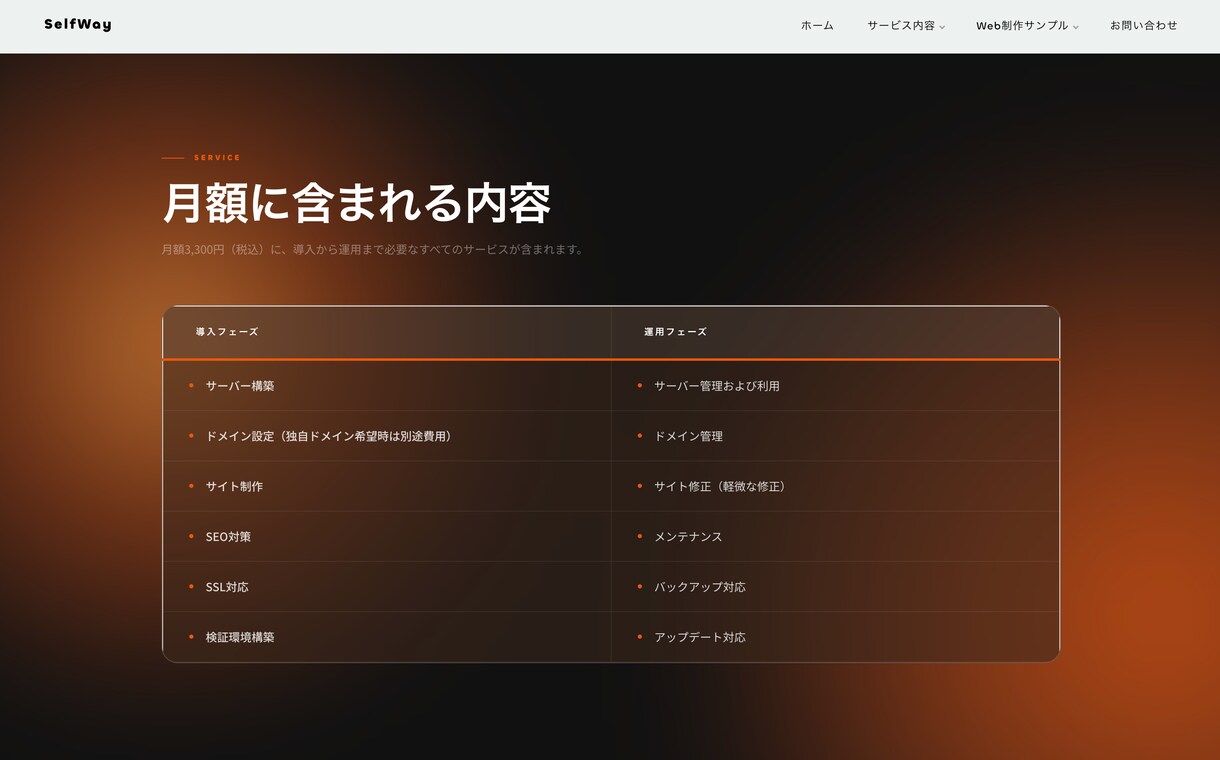The image size is (1220, 760).
Task: Select the ドメイン管理 table cell
Action: tap(835, 436)
